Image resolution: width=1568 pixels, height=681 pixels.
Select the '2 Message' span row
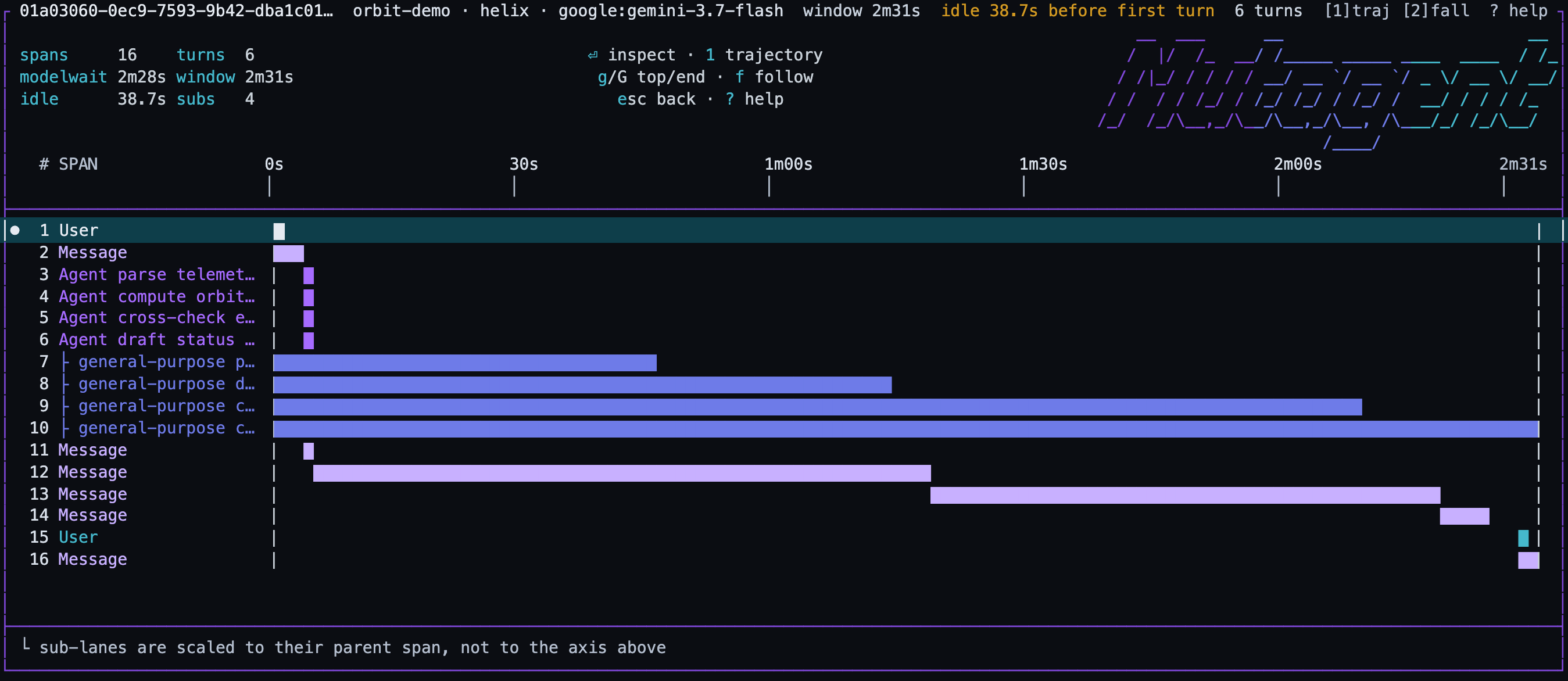(x=783, y=253)
